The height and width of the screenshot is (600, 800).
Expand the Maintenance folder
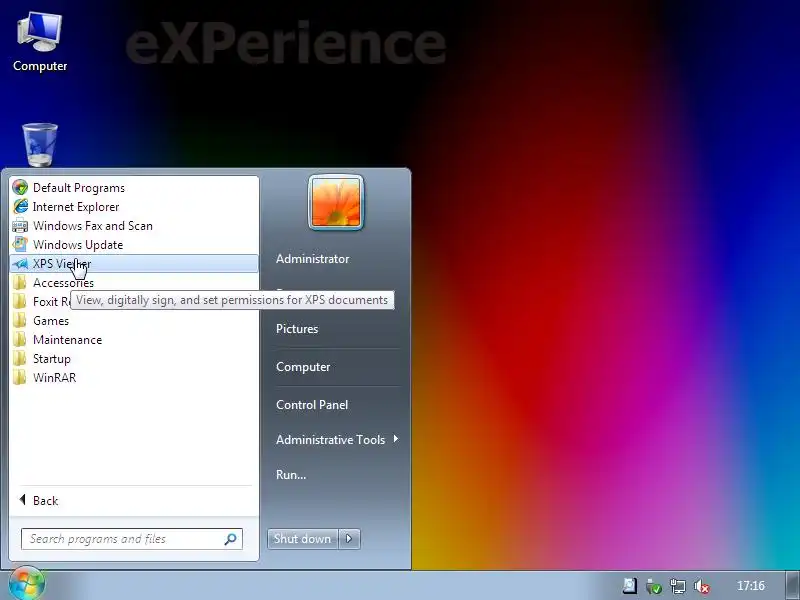point(134,340)
